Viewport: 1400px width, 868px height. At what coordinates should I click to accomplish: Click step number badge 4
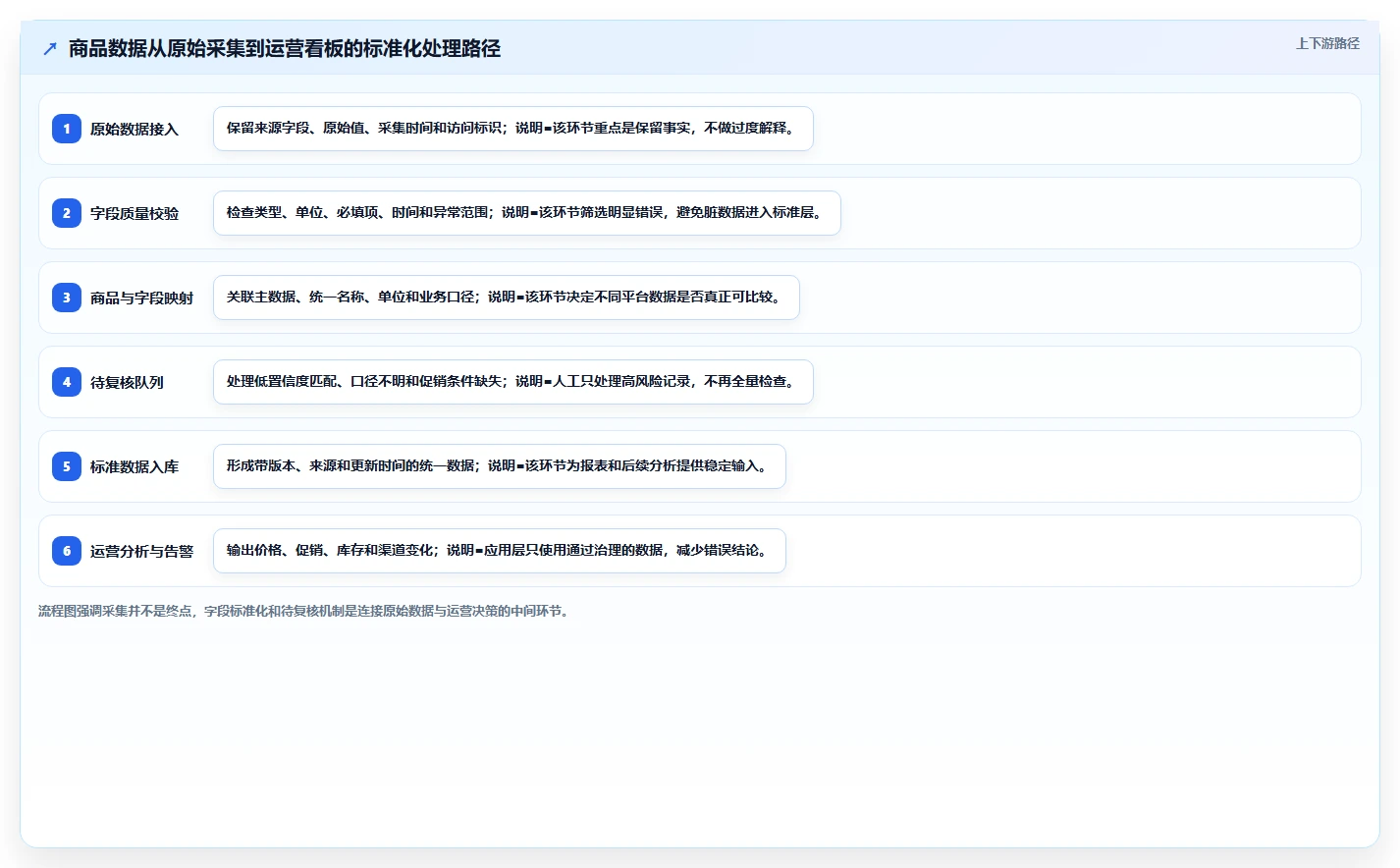(x=67, y=382)
